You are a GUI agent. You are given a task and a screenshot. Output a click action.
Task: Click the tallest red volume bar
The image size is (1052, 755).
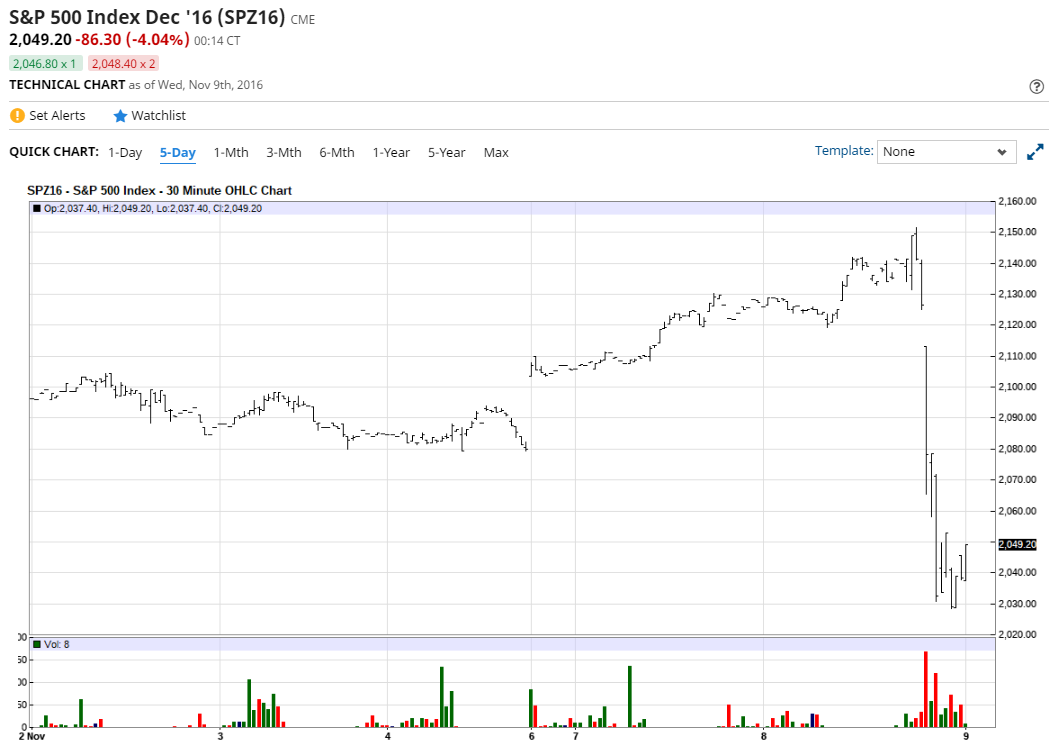926,689
